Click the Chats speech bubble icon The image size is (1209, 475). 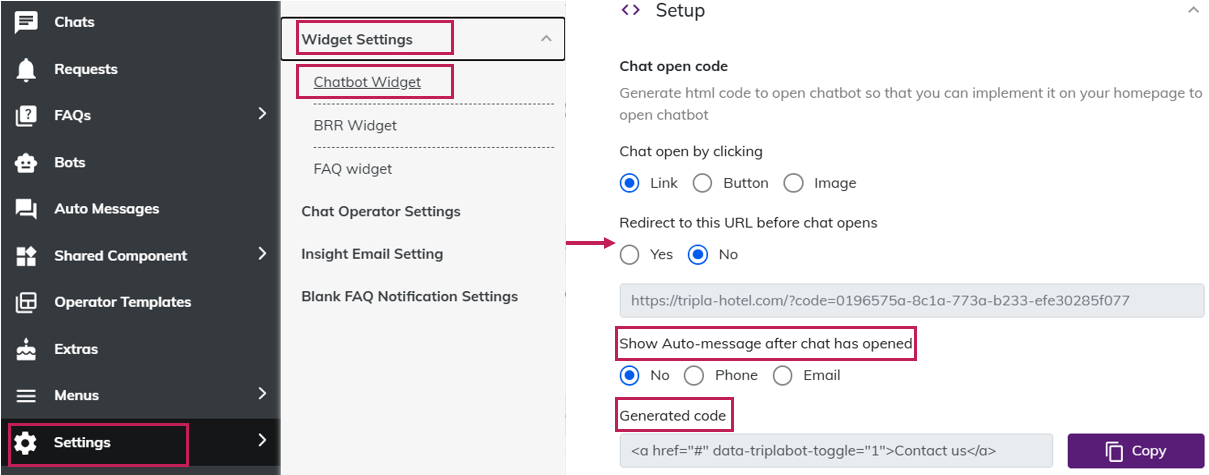click(x=26, y=22)
